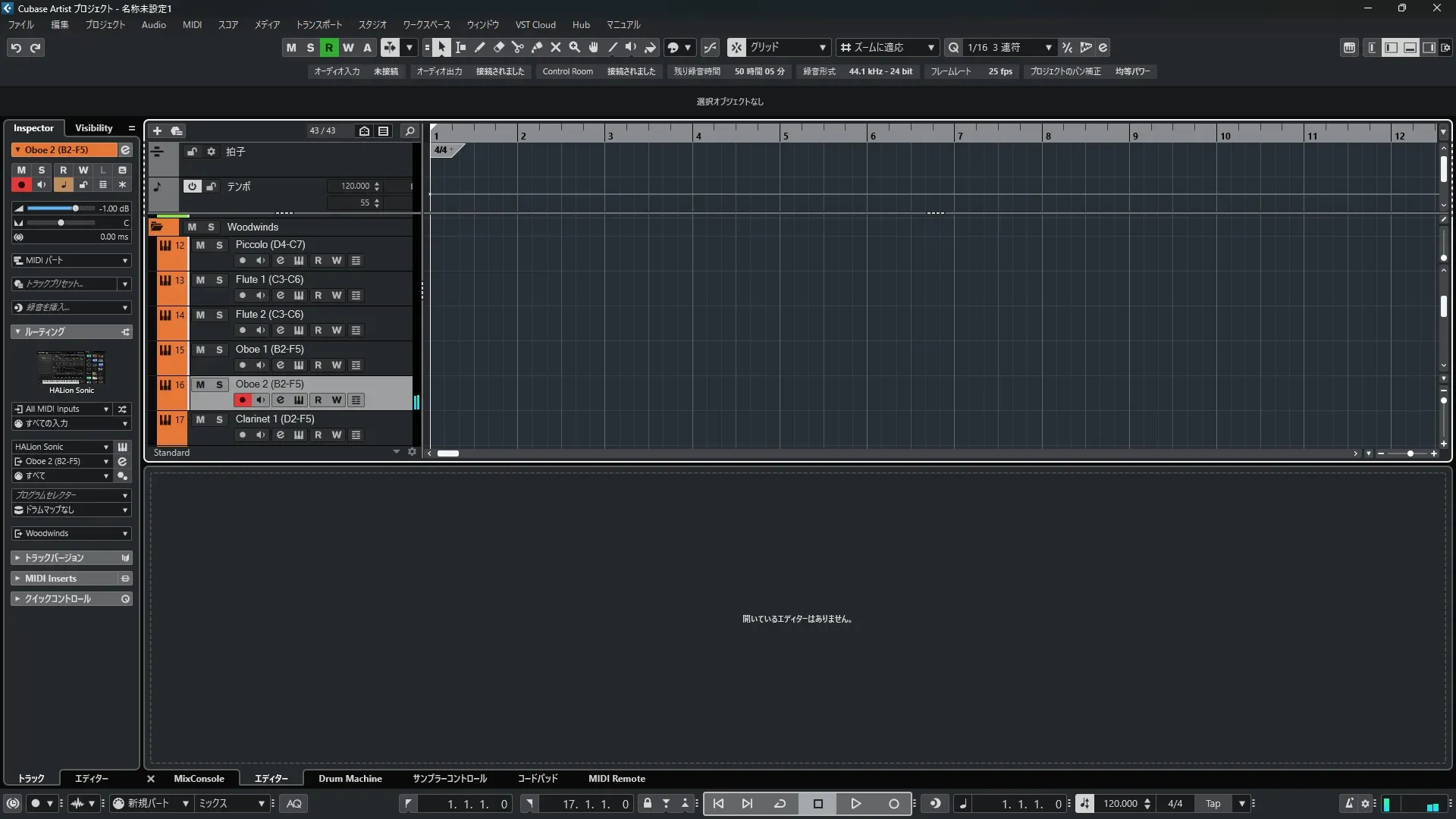The width and height of the screenshot is (1456, 819).
Task: Click the inspector volume fader slider
Action: click(x=74, y=209)
